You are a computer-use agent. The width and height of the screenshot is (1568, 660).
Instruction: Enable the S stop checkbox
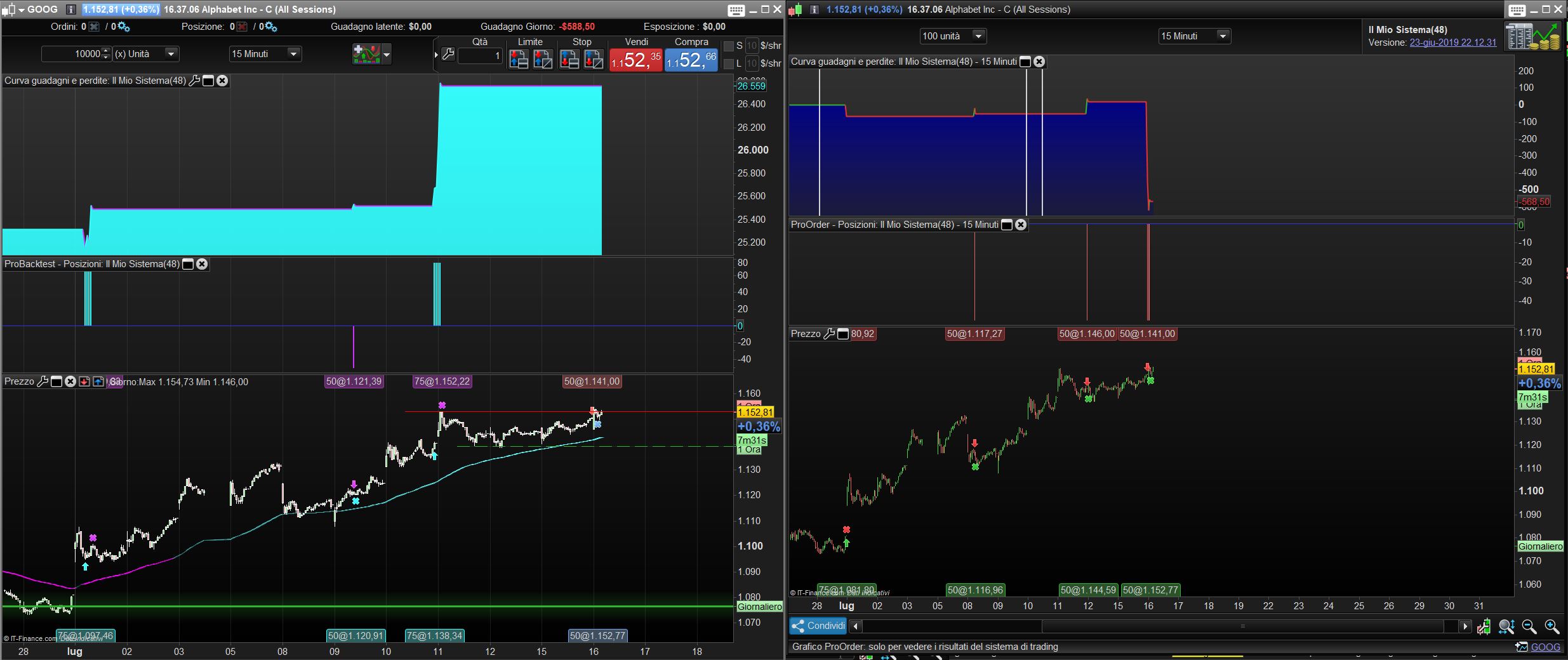pyautogui.click(x=729, y=46)
